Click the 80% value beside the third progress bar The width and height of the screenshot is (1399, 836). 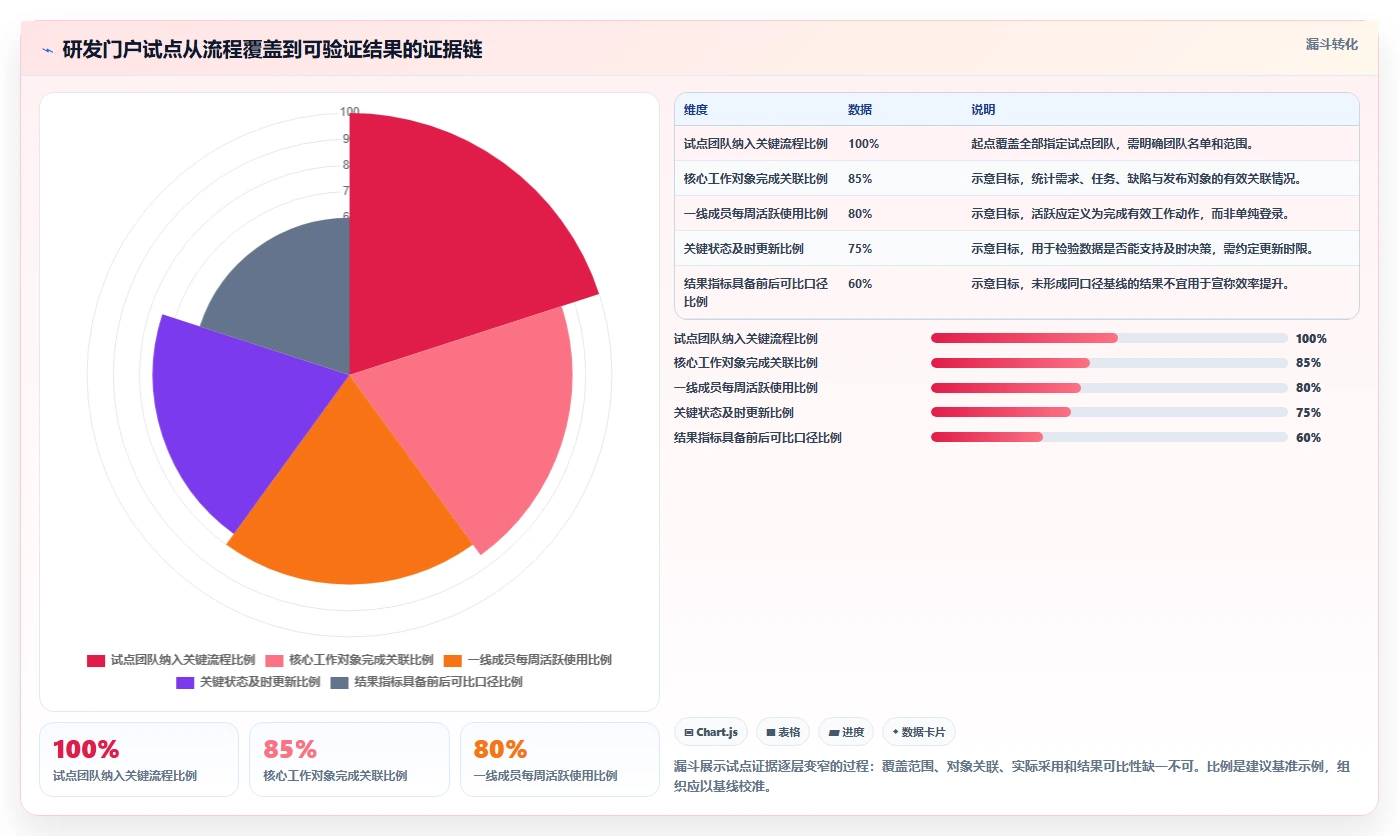[x=1308, y=388]
